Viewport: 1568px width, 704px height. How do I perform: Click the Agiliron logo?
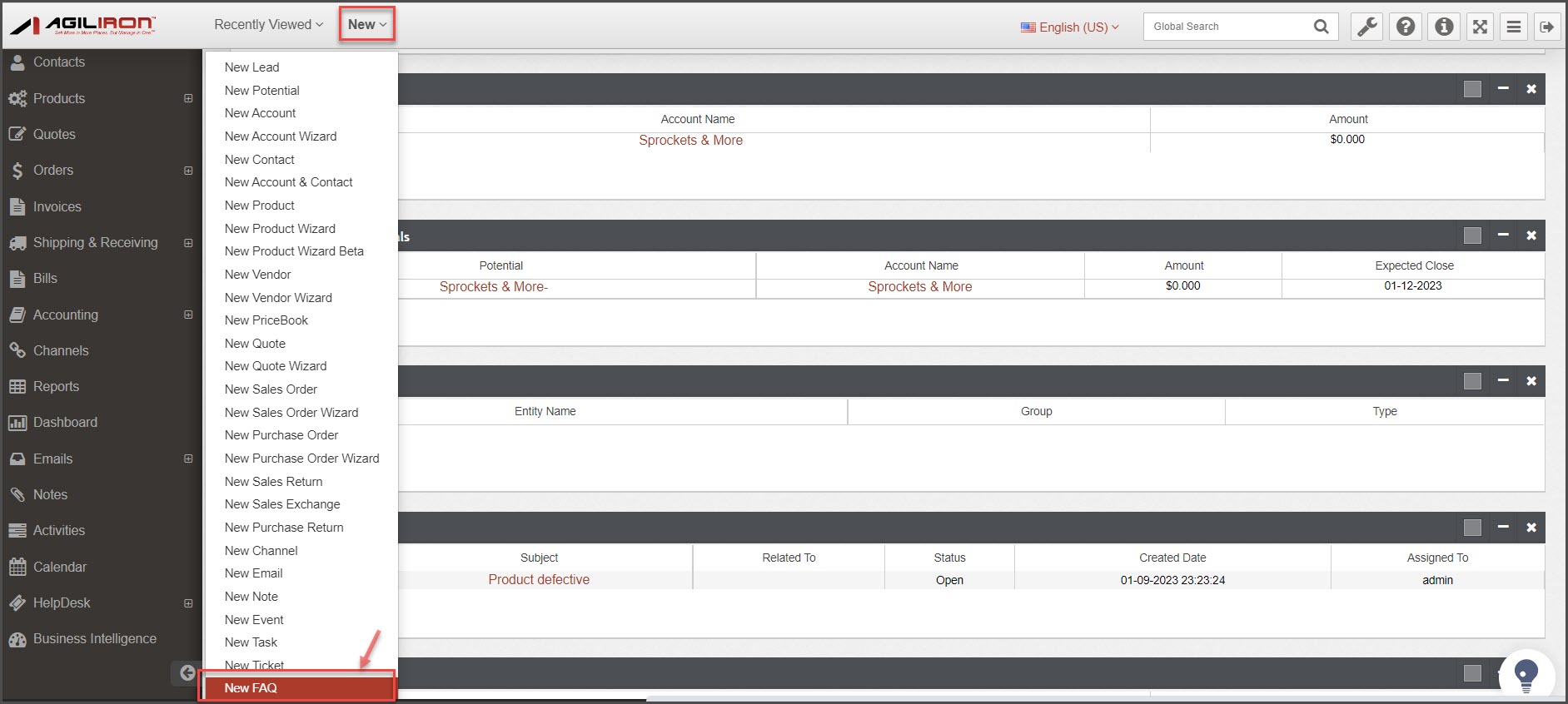[83, 26]
